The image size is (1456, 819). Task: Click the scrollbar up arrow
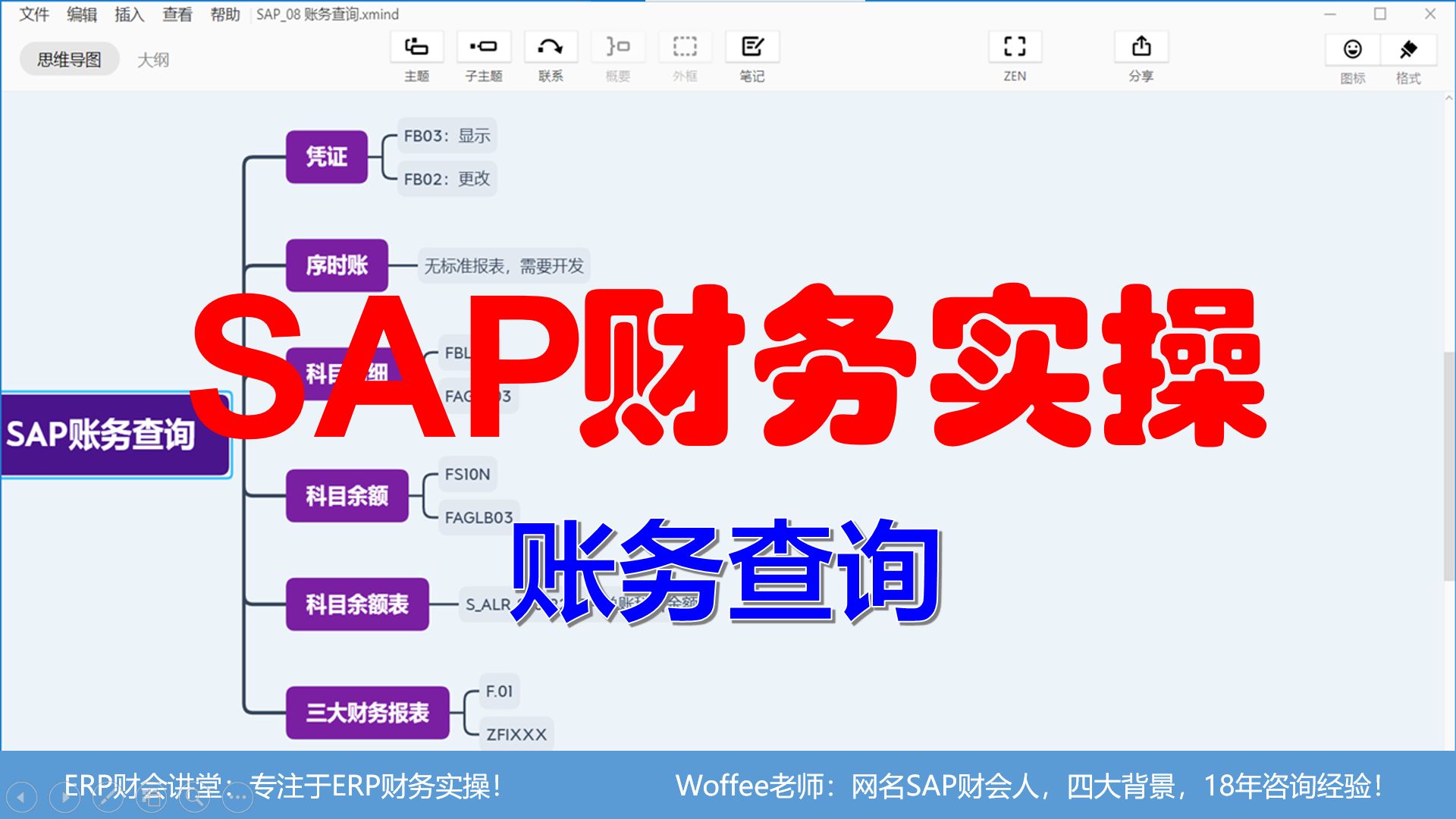click(1449, 98)
